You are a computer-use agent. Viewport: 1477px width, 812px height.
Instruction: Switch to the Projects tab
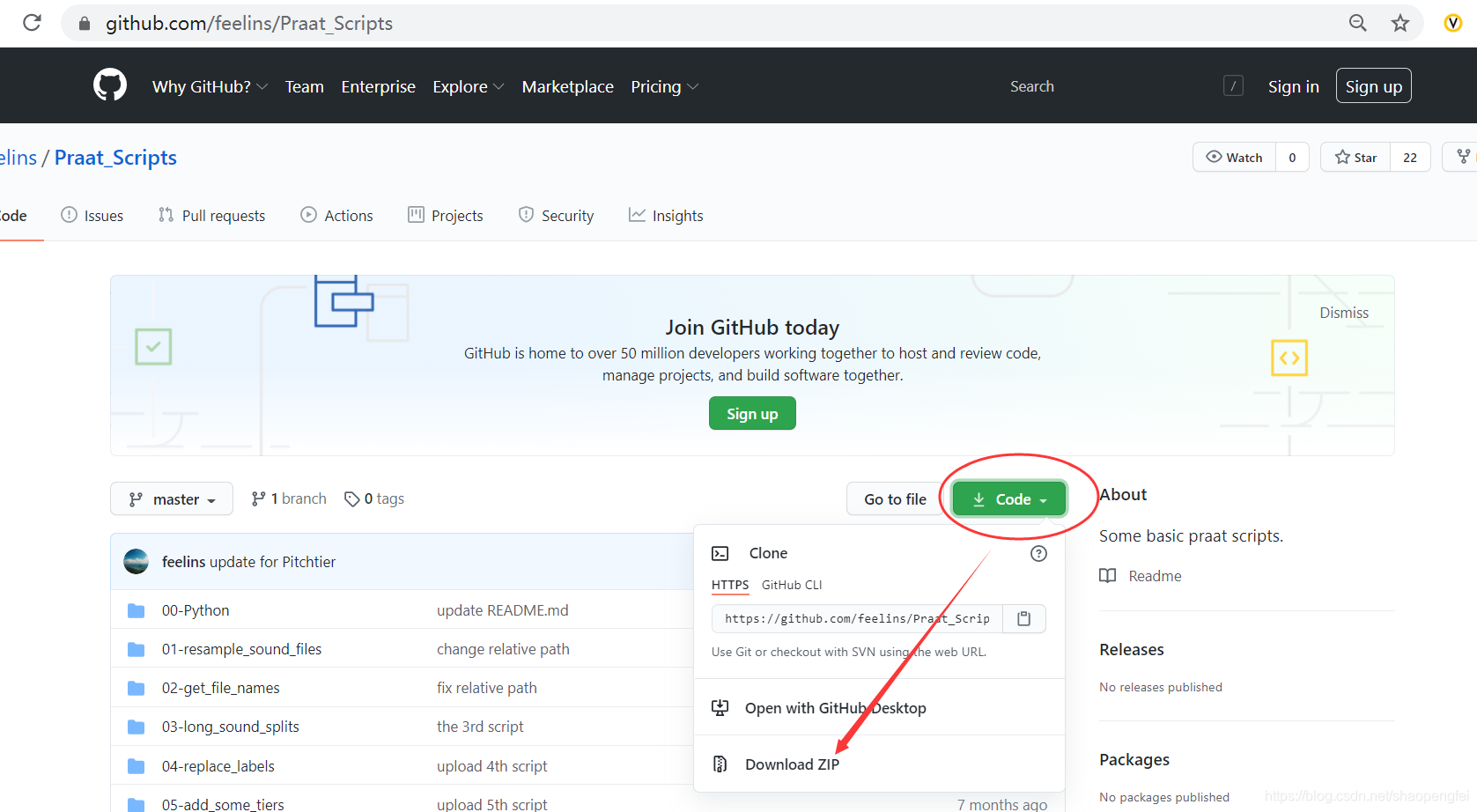tap(446, 216)
